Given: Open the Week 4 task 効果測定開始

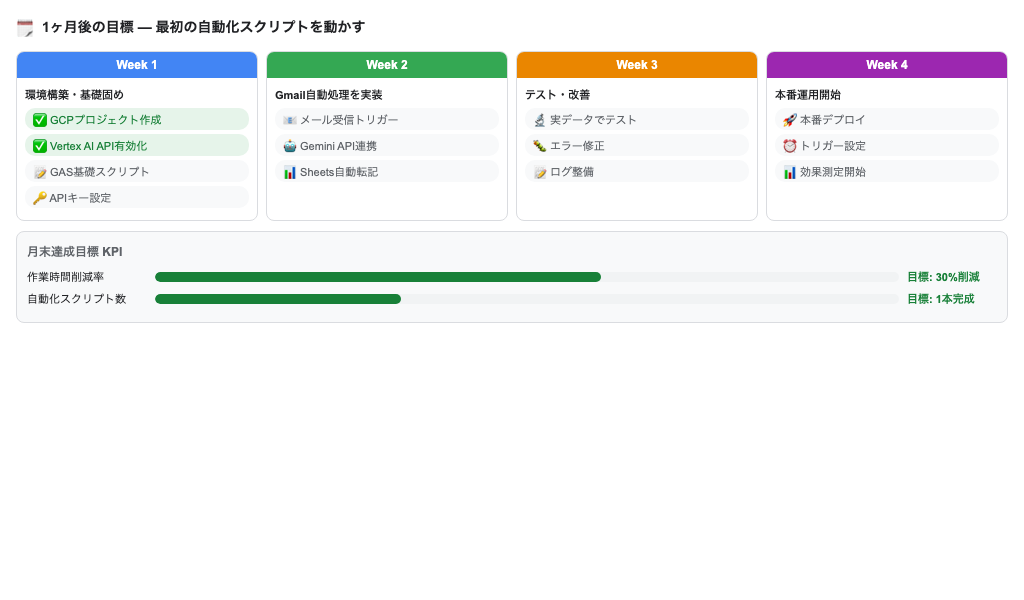Looking at the screenshot, I should coord(887,171).
